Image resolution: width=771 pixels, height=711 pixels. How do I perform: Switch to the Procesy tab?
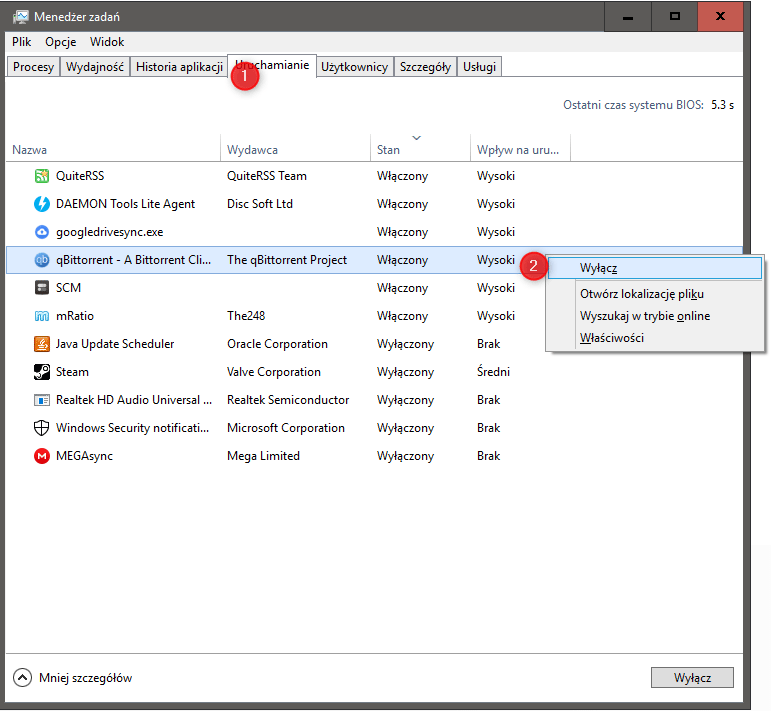33,67
